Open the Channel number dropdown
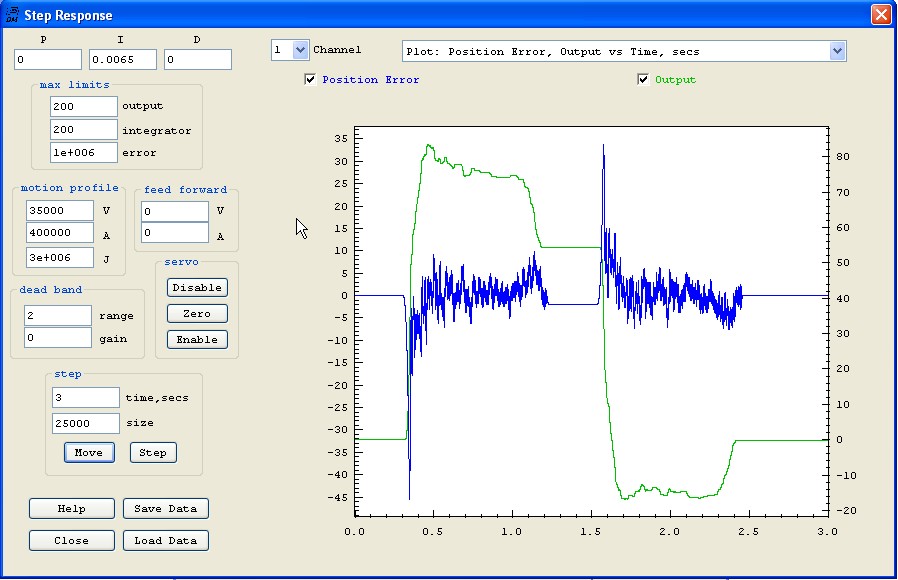 pos(300,50)
